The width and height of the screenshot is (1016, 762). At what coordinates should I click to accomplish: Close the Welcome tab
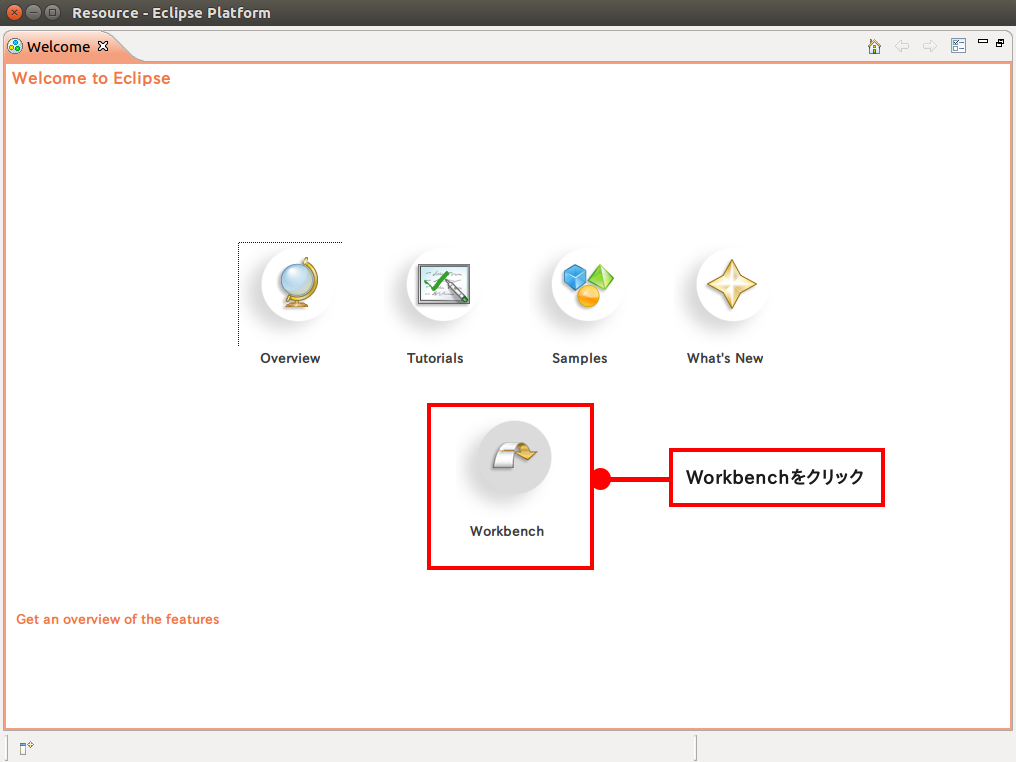point(103,46)
